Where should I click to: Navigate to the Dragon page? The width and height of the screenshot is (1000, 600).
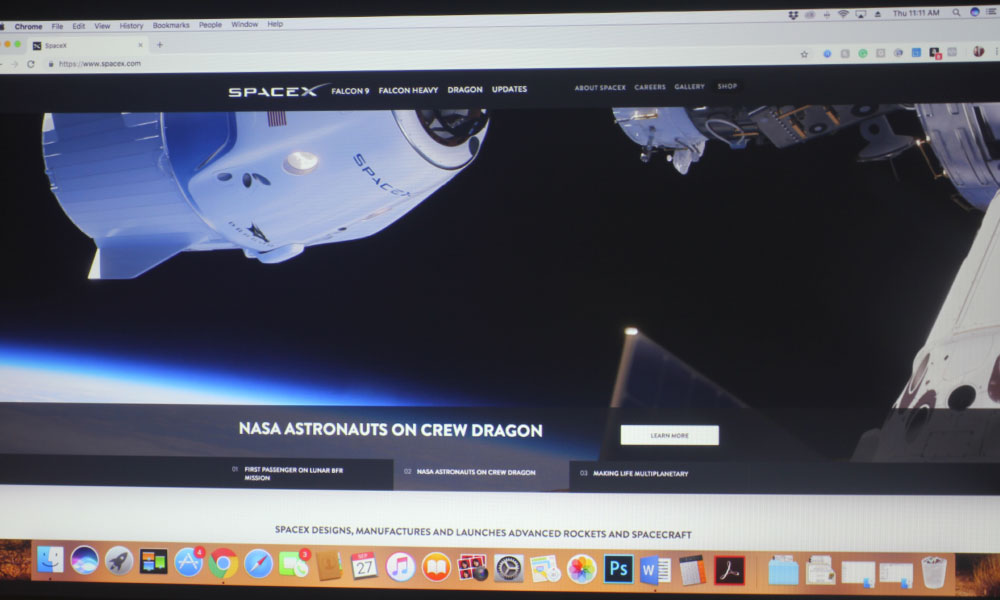[465, 89]
